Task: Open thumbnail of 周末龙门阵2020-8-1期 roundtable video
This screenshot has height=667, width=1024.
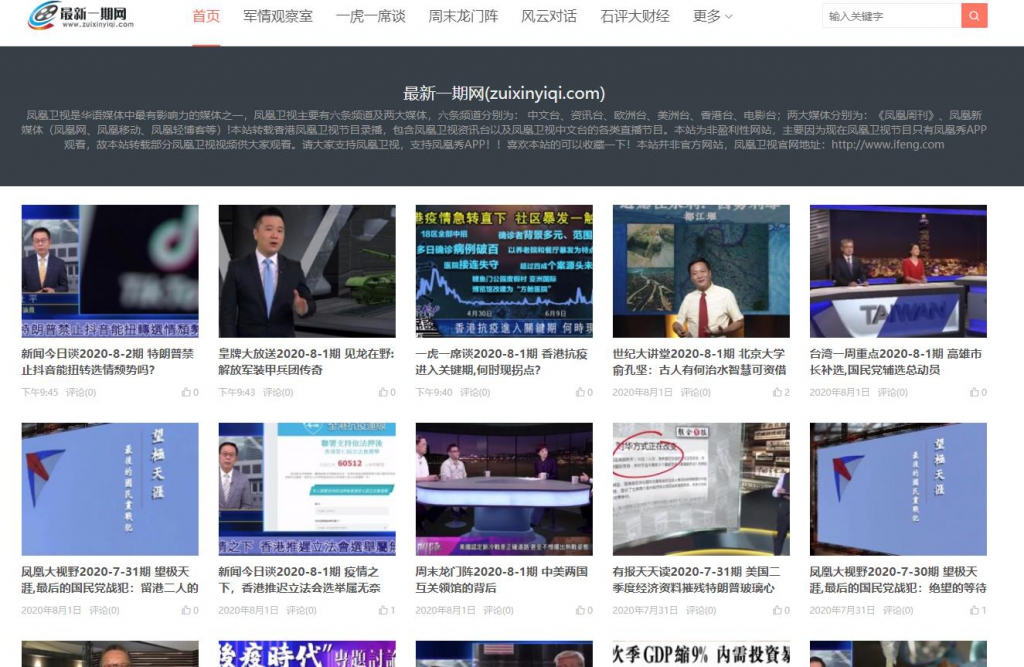Action: [504, 489]
